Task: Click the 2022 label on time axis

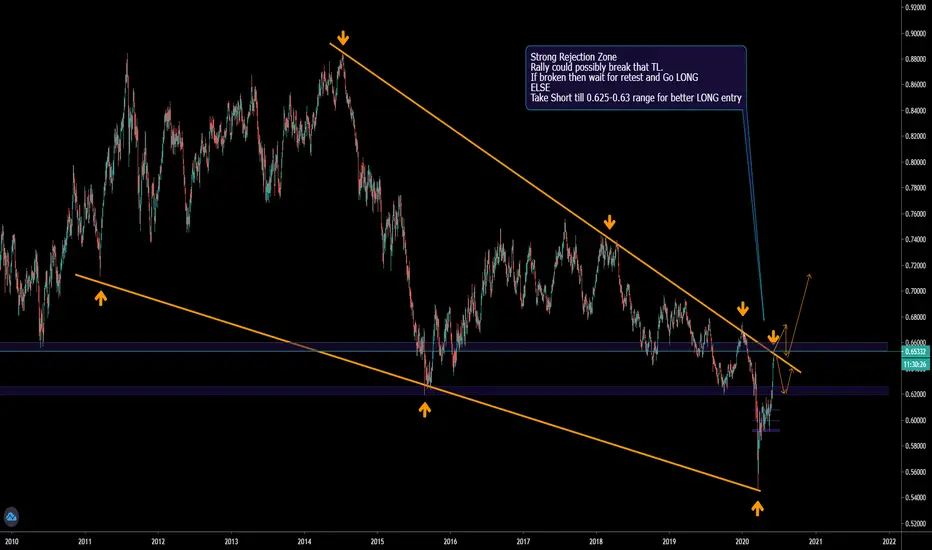Action: pos(889,542)
